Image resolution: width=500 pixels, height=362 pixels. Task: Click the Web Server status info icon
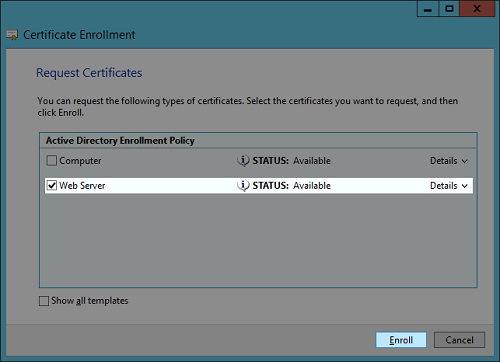point(243,186)
